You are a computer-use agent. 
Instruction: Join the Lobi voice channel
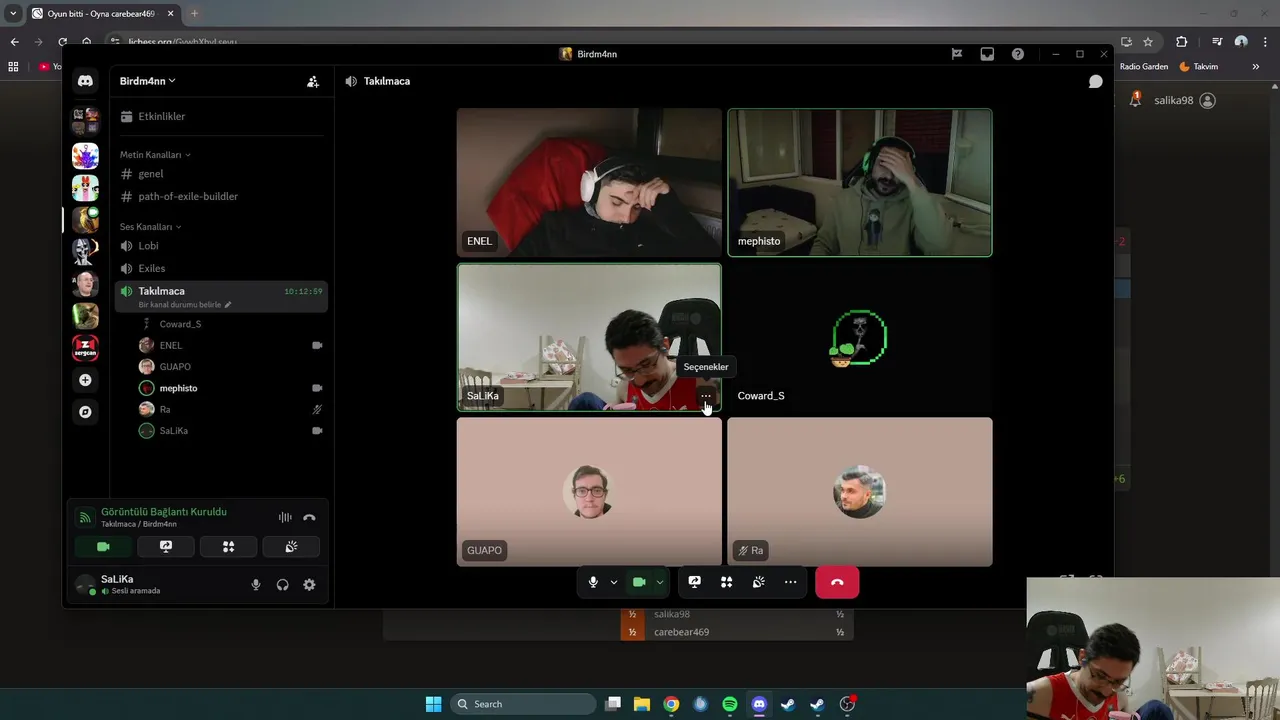pos(221,246)
